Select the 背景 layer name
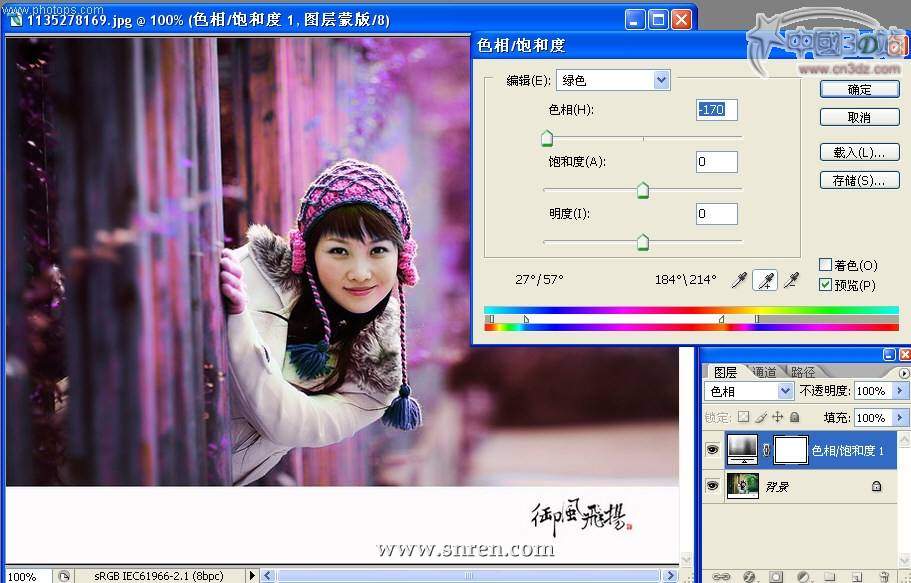The image size is (911, 583). (777, 487)
